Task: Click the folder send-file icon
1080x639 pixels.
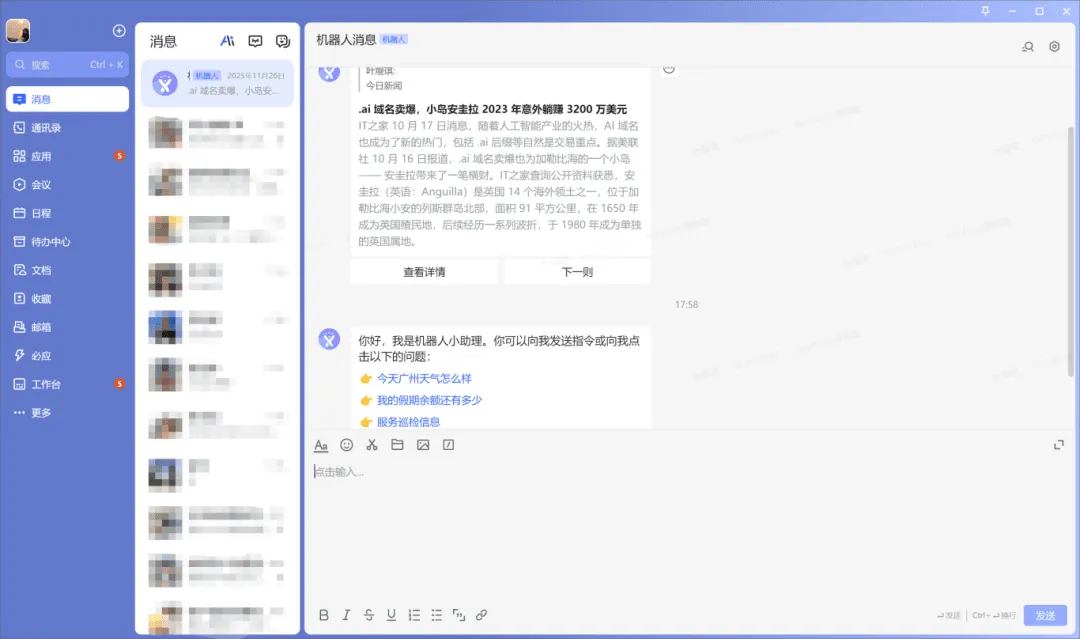Action: coord(397,445)
